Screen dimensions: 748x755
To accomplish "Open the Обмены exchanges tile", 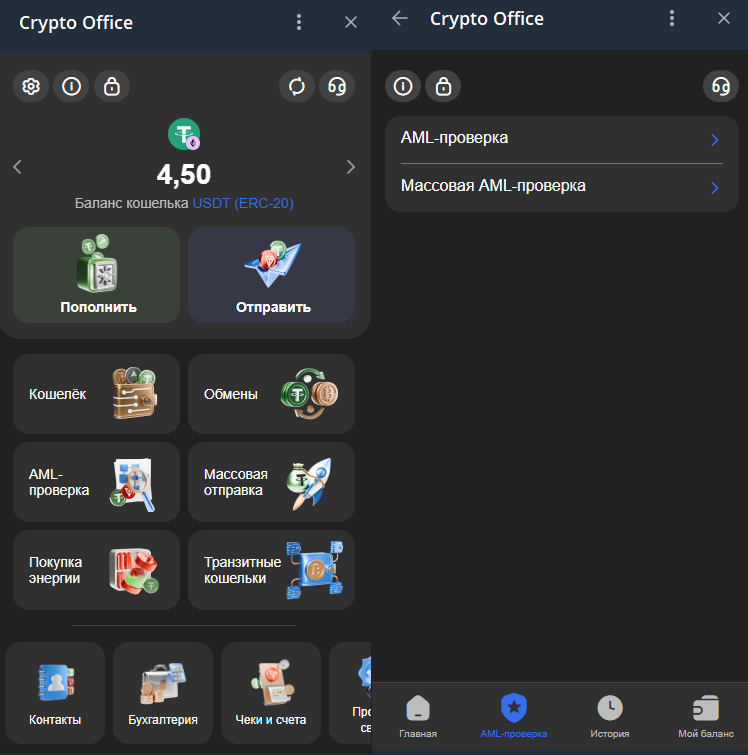I will click(x=271, y=394).
